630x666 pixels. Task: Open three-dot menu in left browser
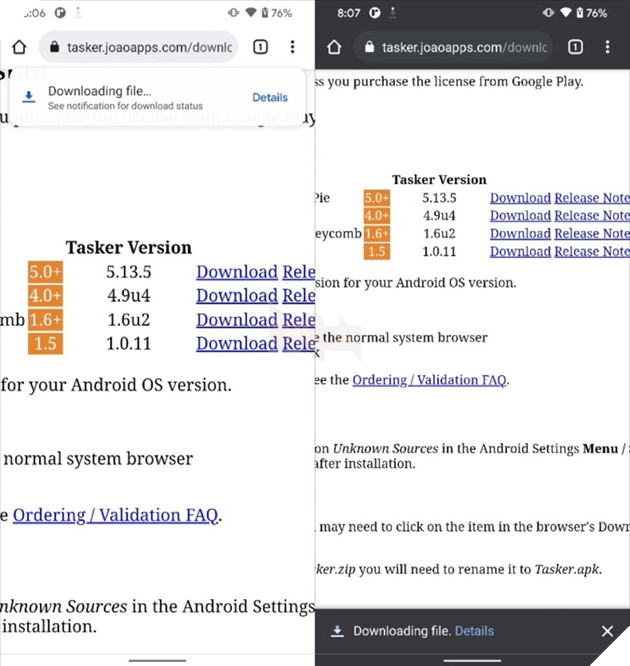(292, 47)
